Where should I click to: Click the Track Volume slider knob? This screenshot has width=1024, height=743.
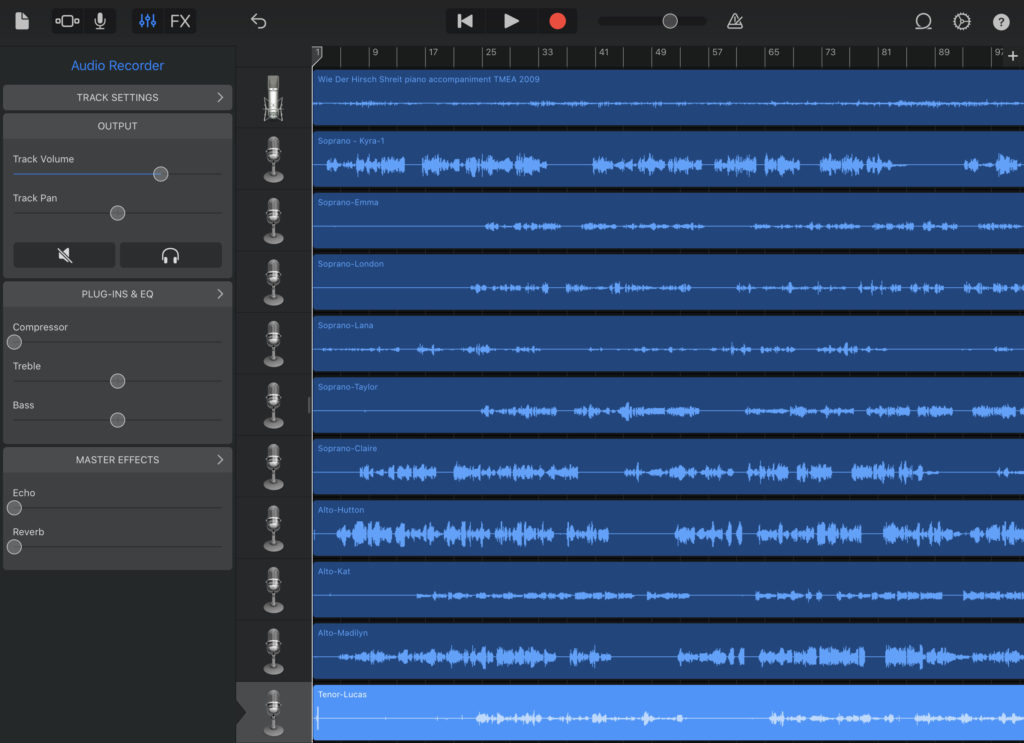(x=160, y=174)
